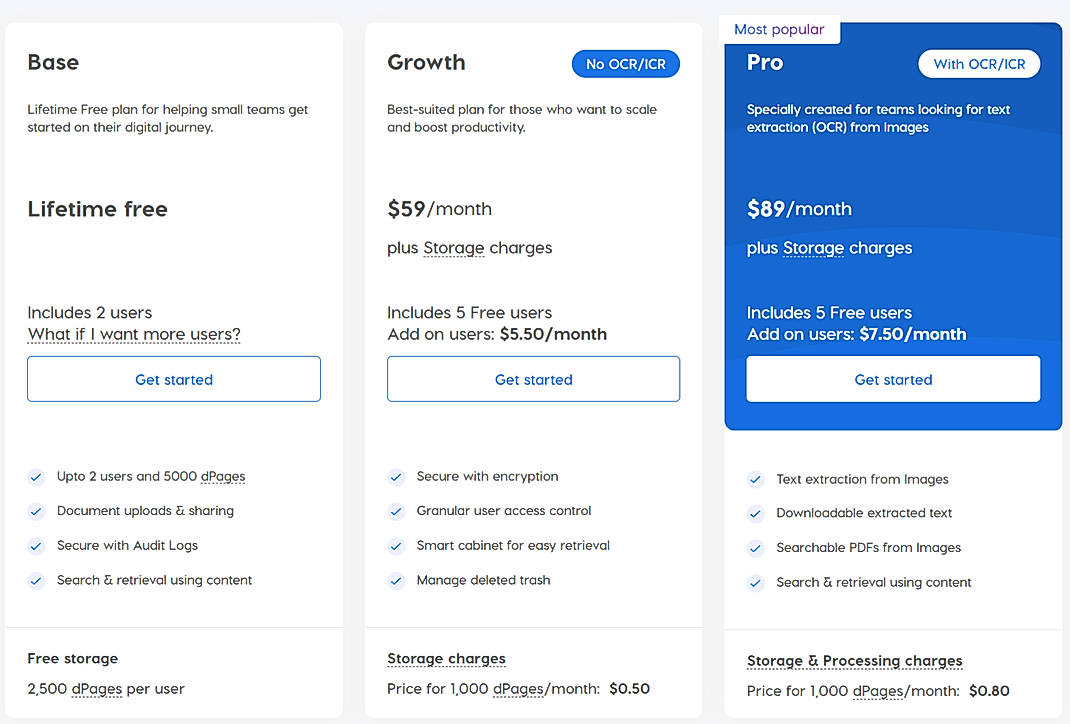This screenshot has width=1070, height=724.
Task: Select the 'Most popular' tab above the Pro card
Action: (x=779, y=29)
